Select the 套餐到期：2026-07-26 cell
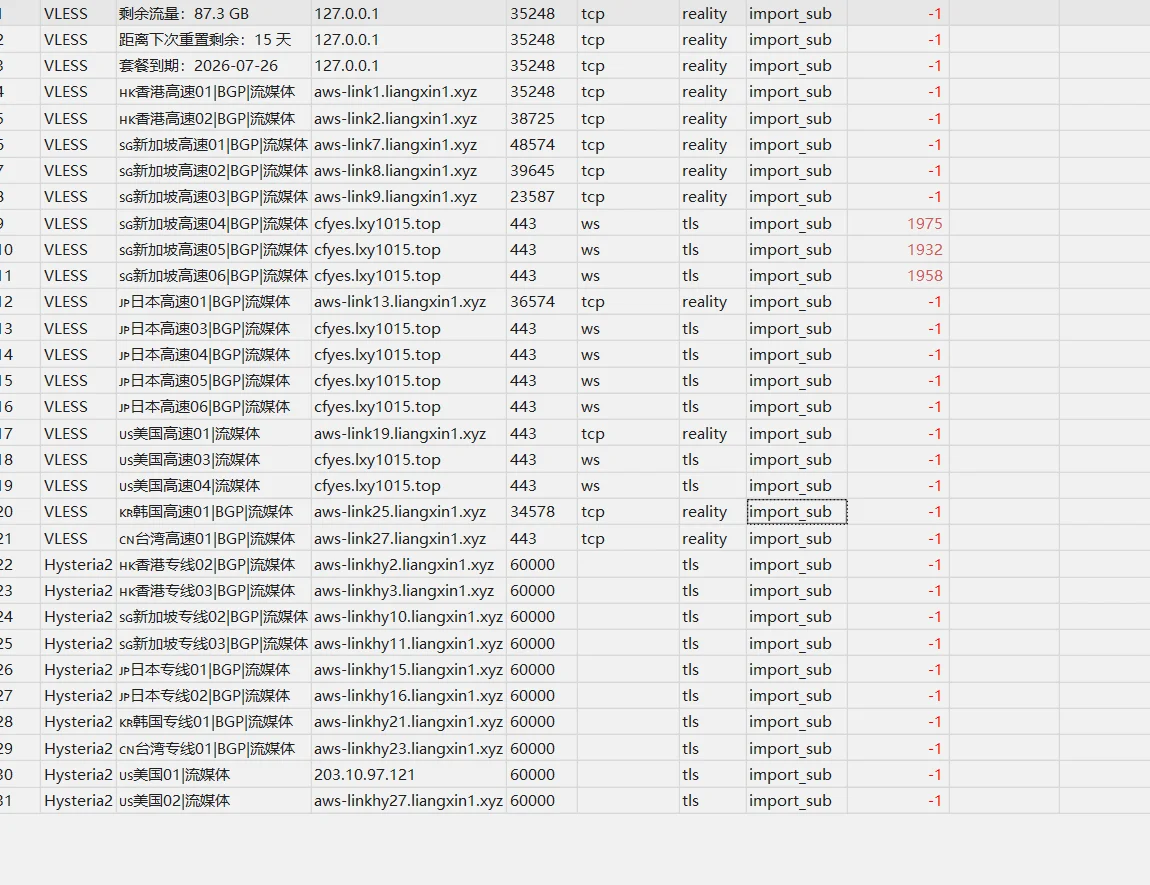Image resolution: width=1150 pixels, height=885 pixels. point(199,66)
